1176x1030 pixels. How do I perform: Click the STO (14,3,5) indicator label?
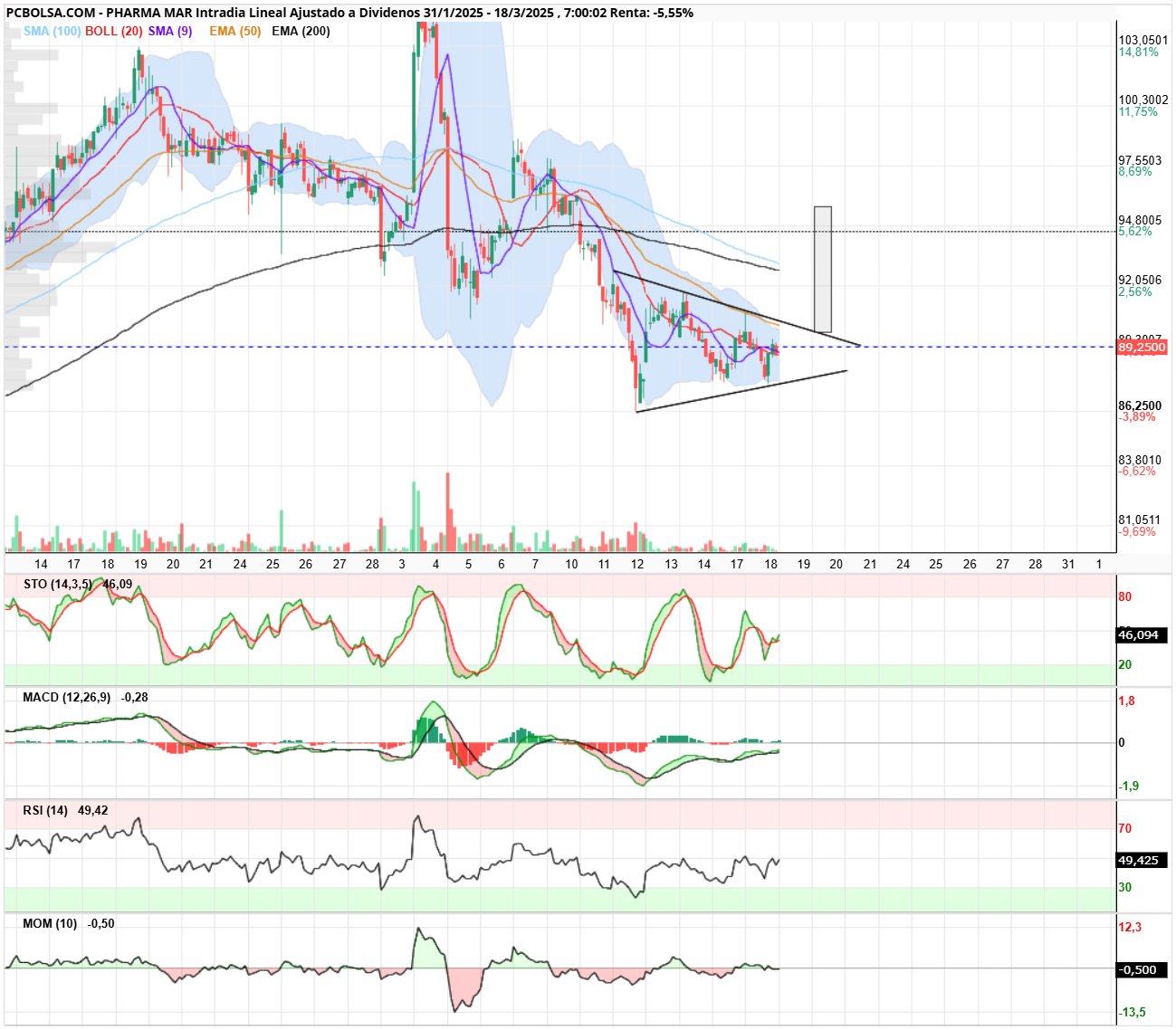pyautogui.click(x=57, y=584)
